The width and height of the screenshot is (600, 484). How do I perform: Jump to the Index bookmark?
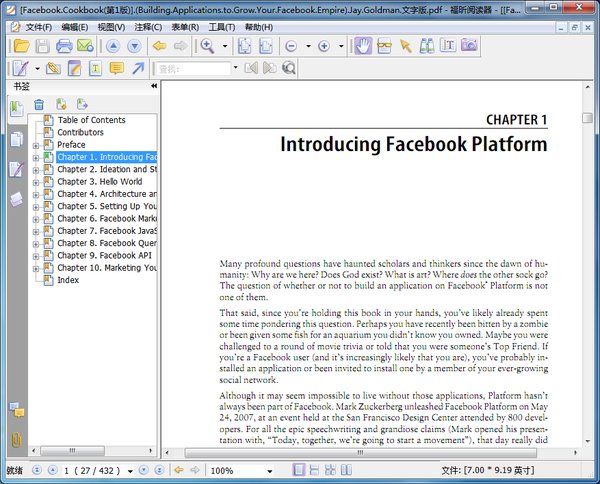(68, 280)
